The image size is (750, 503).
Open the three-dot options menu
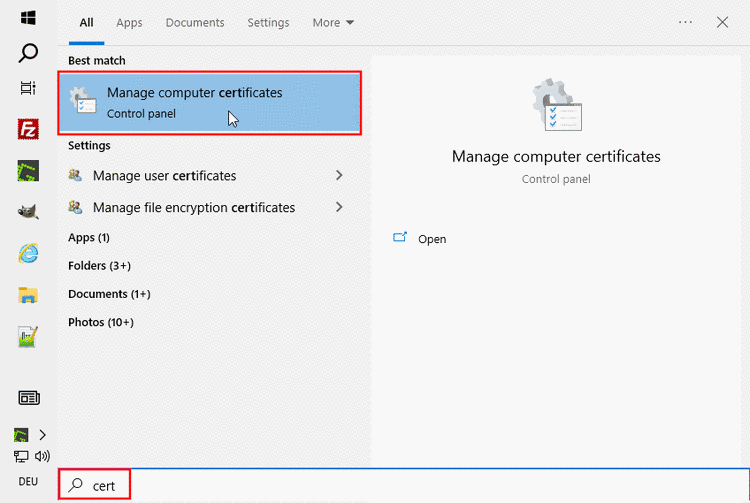[685, 22]
